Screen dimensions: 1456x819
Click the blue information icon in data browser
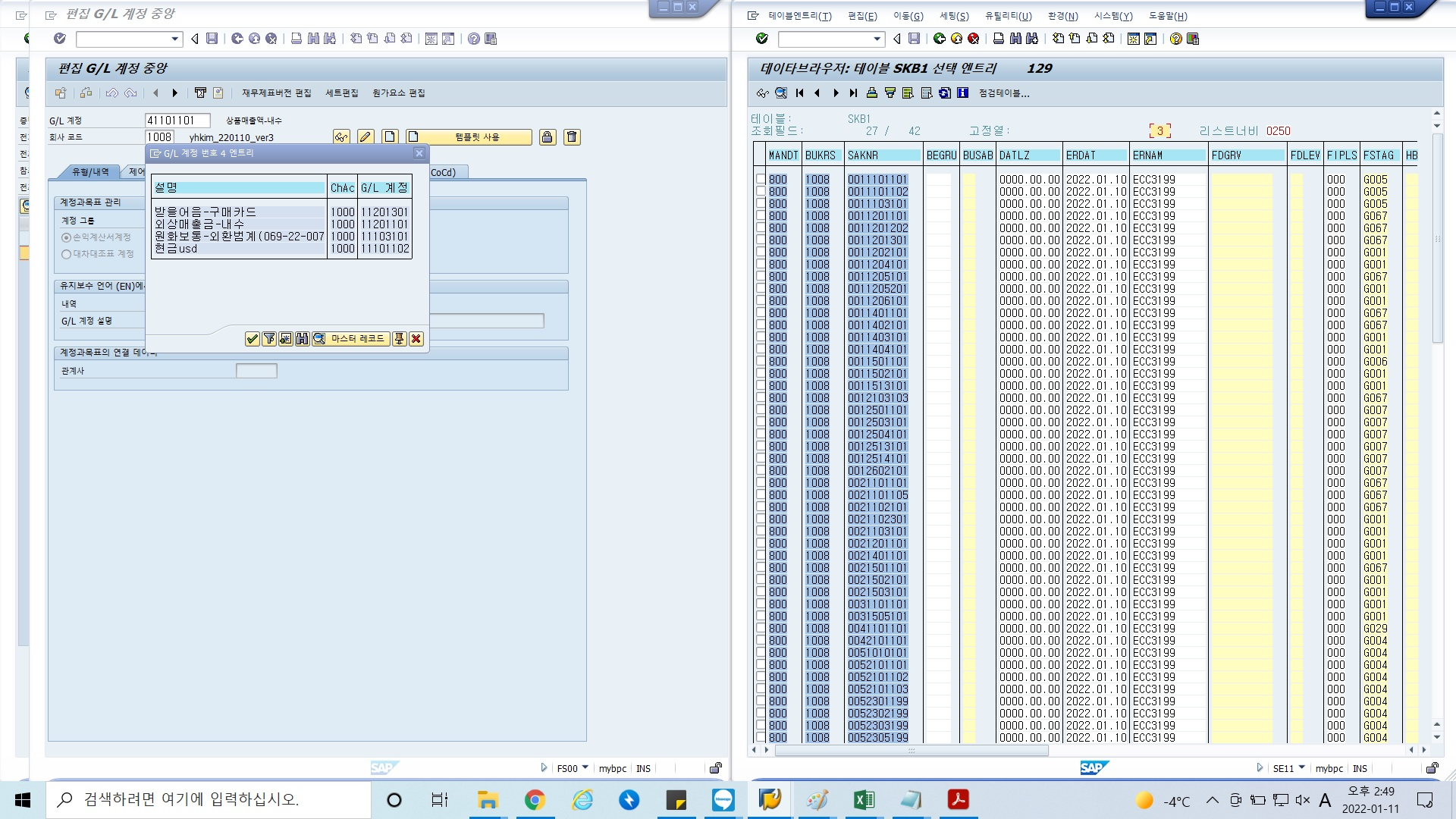click(962, 93)
